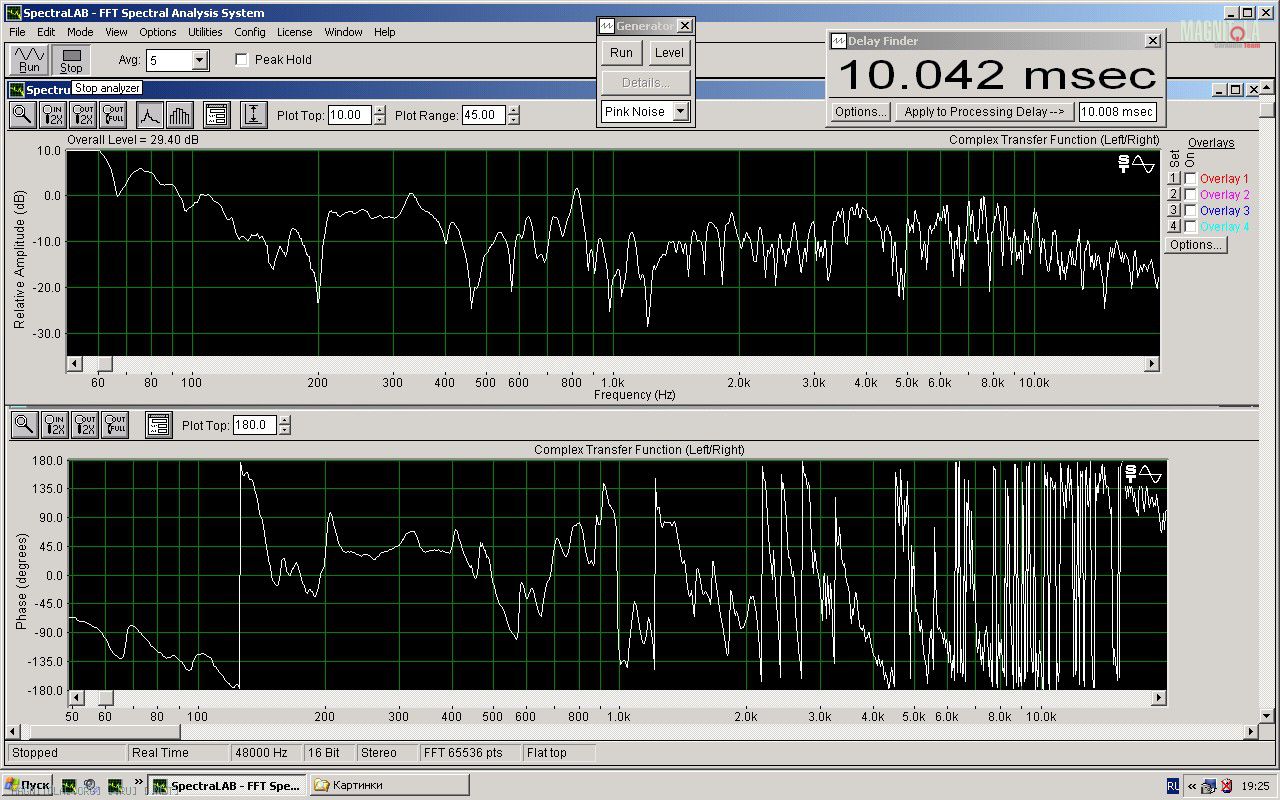Turn on Overlay 1 checkbox
Screen dimensions: 1280x800
1190,179
